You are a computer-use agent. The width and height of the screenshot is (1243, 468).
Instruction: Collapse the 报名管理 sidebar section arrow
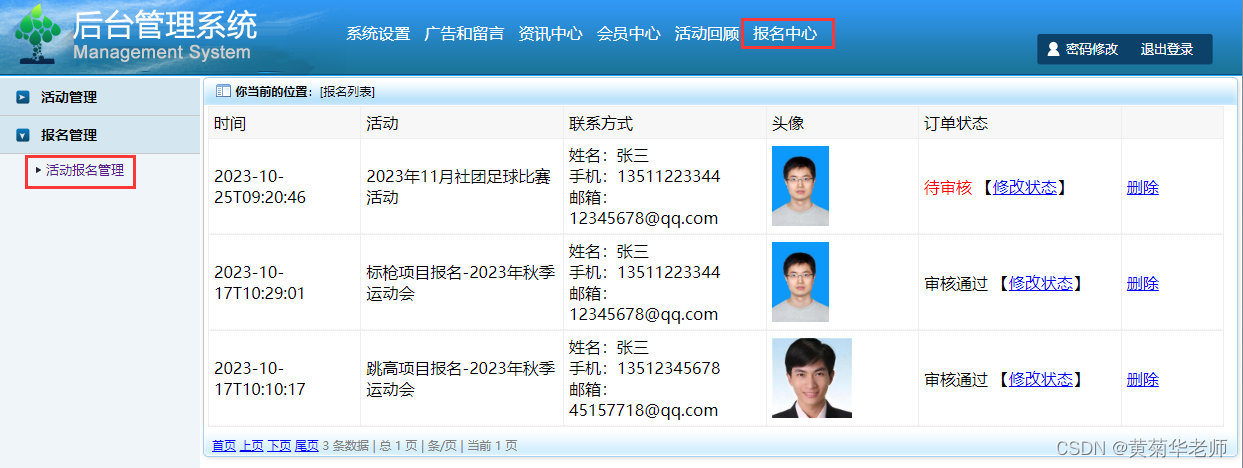point(23,135)
